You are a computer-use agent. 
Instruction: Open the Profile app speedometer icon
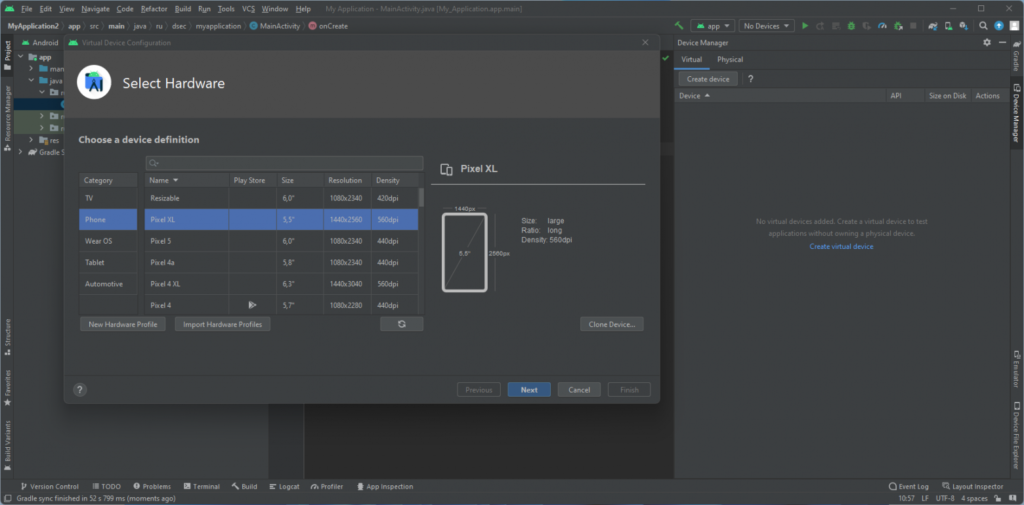(882, 26)
